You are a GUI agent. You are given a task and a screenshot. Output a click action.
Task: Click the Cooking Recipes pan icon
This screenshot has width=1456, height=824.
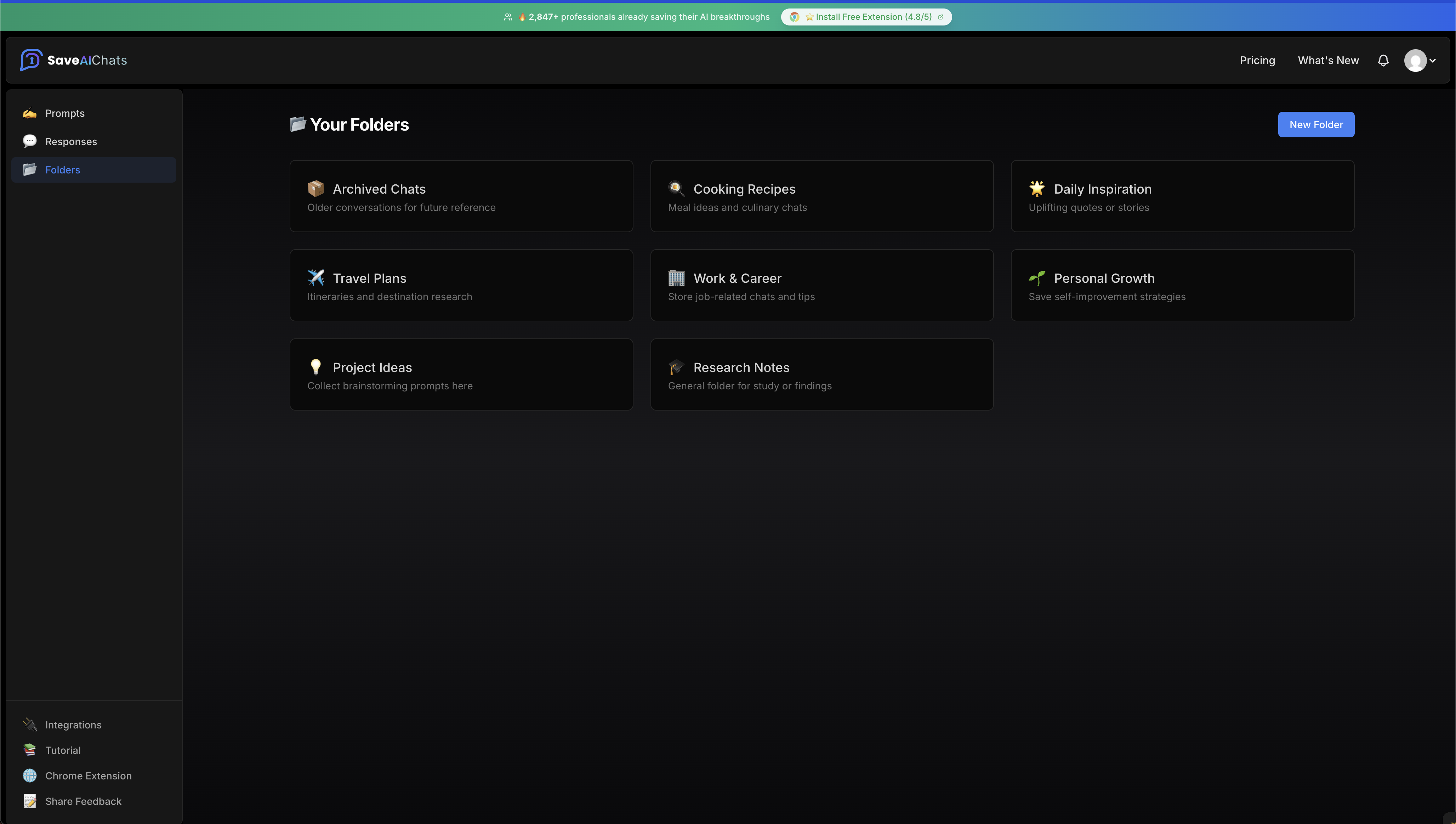(x=677, y=188)
